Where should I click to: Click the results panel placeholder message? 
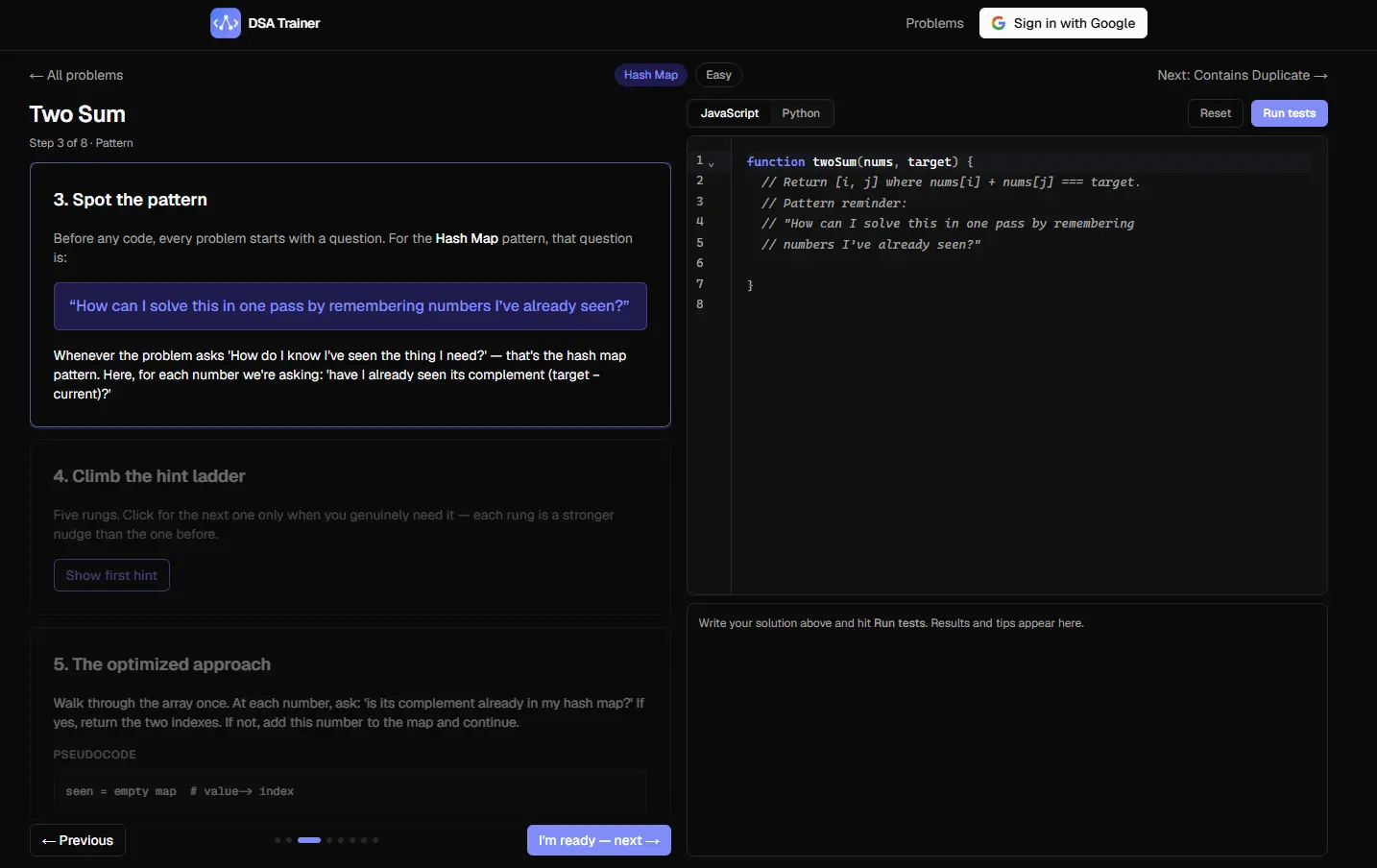click(x=891, y=623)
